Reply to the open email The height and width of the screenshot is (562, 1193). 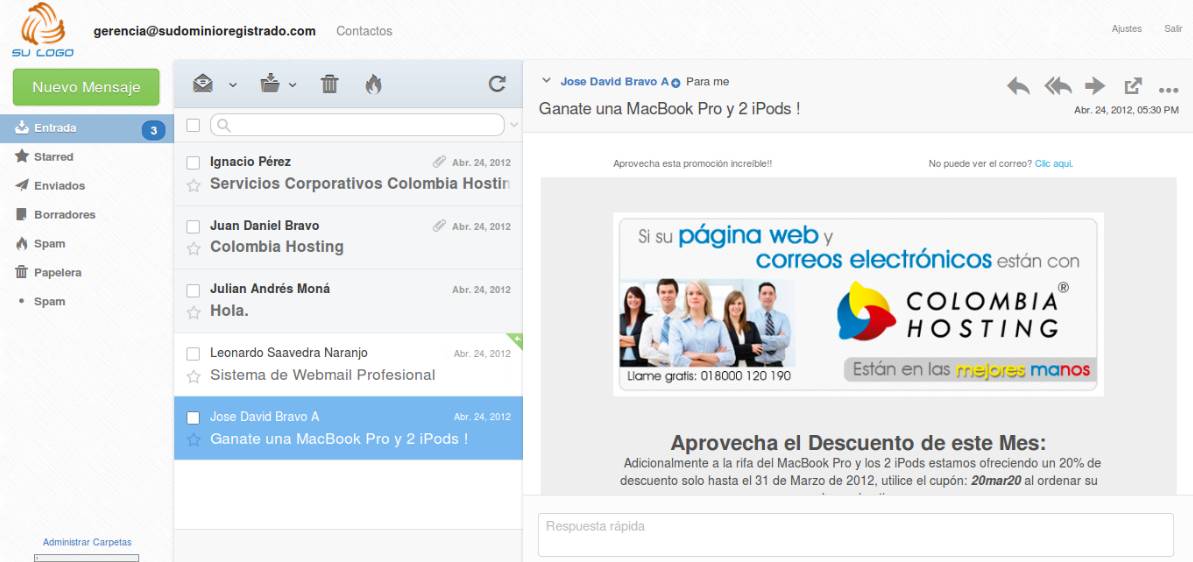click(x=1018, y=86)
